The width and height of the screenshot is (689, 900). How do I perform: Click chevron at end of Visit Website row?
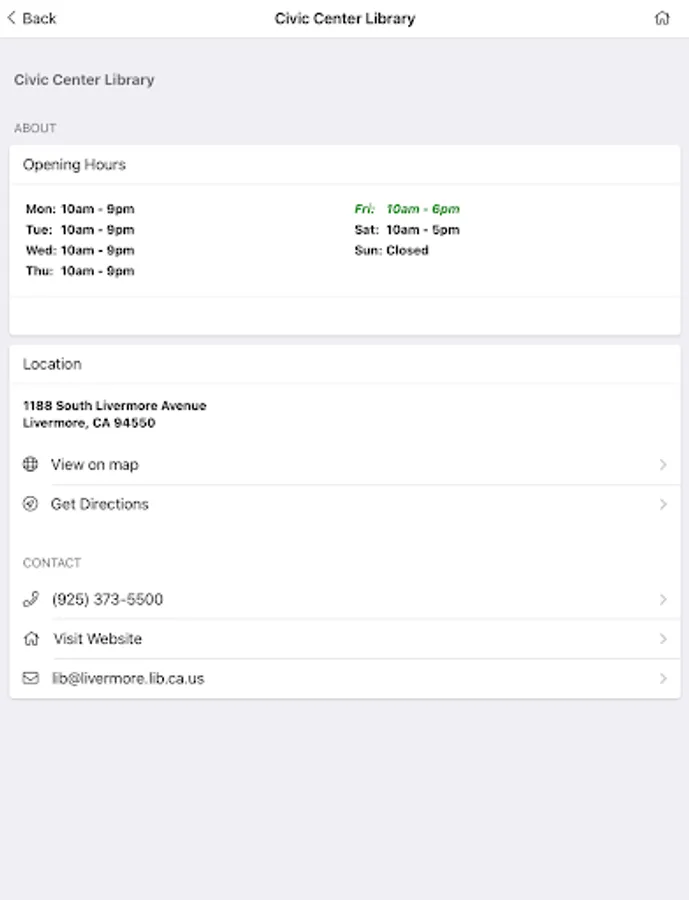(663, 639)
